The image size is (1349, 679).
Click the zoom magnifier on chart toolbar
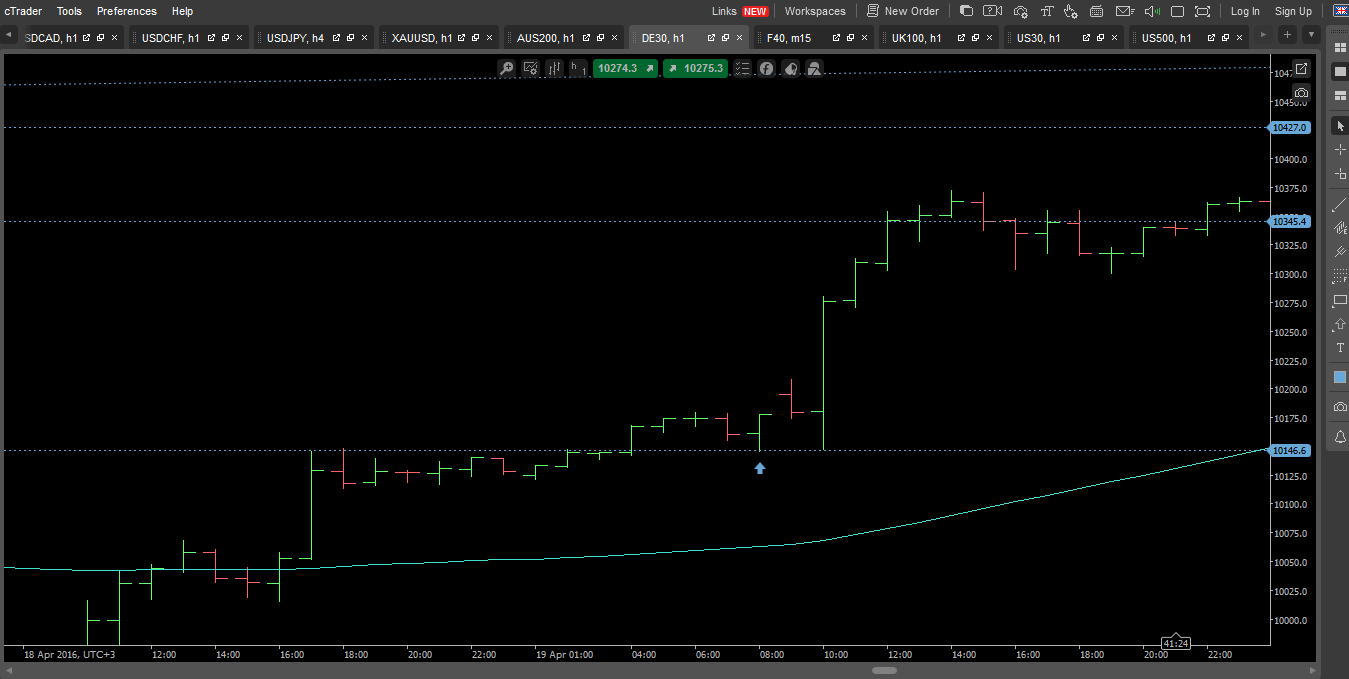tap(507, 68)
